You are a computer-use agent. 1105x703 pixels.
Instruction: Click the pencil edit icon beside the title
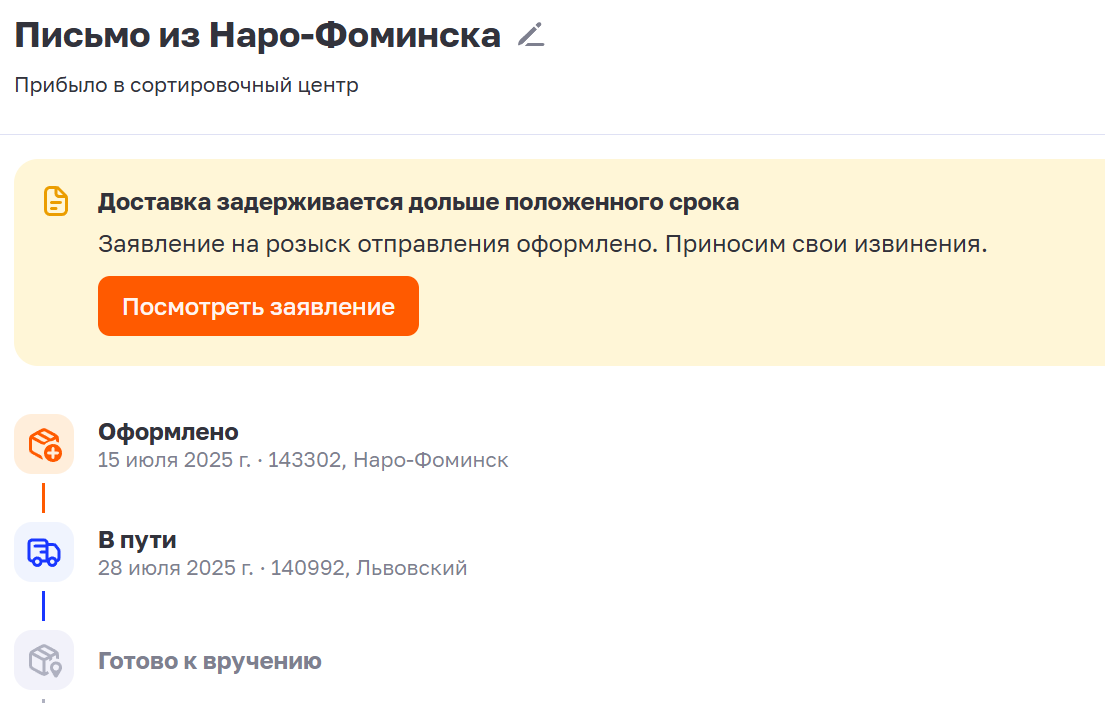tap(531, 36)
